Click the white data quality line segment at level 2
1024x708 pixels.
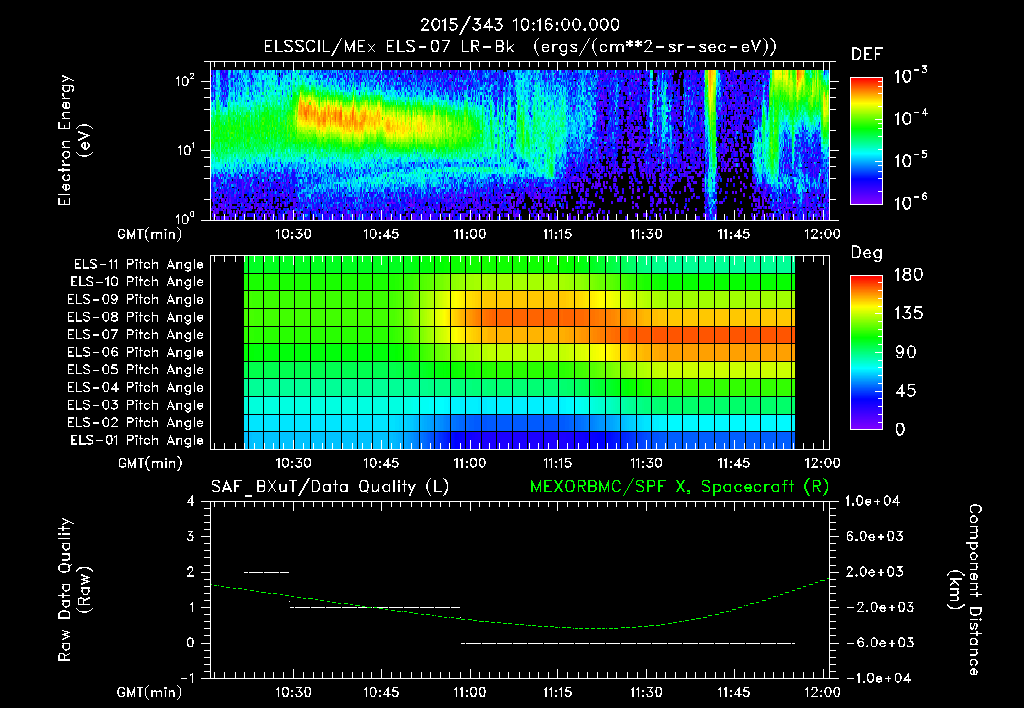coord(266,573)
